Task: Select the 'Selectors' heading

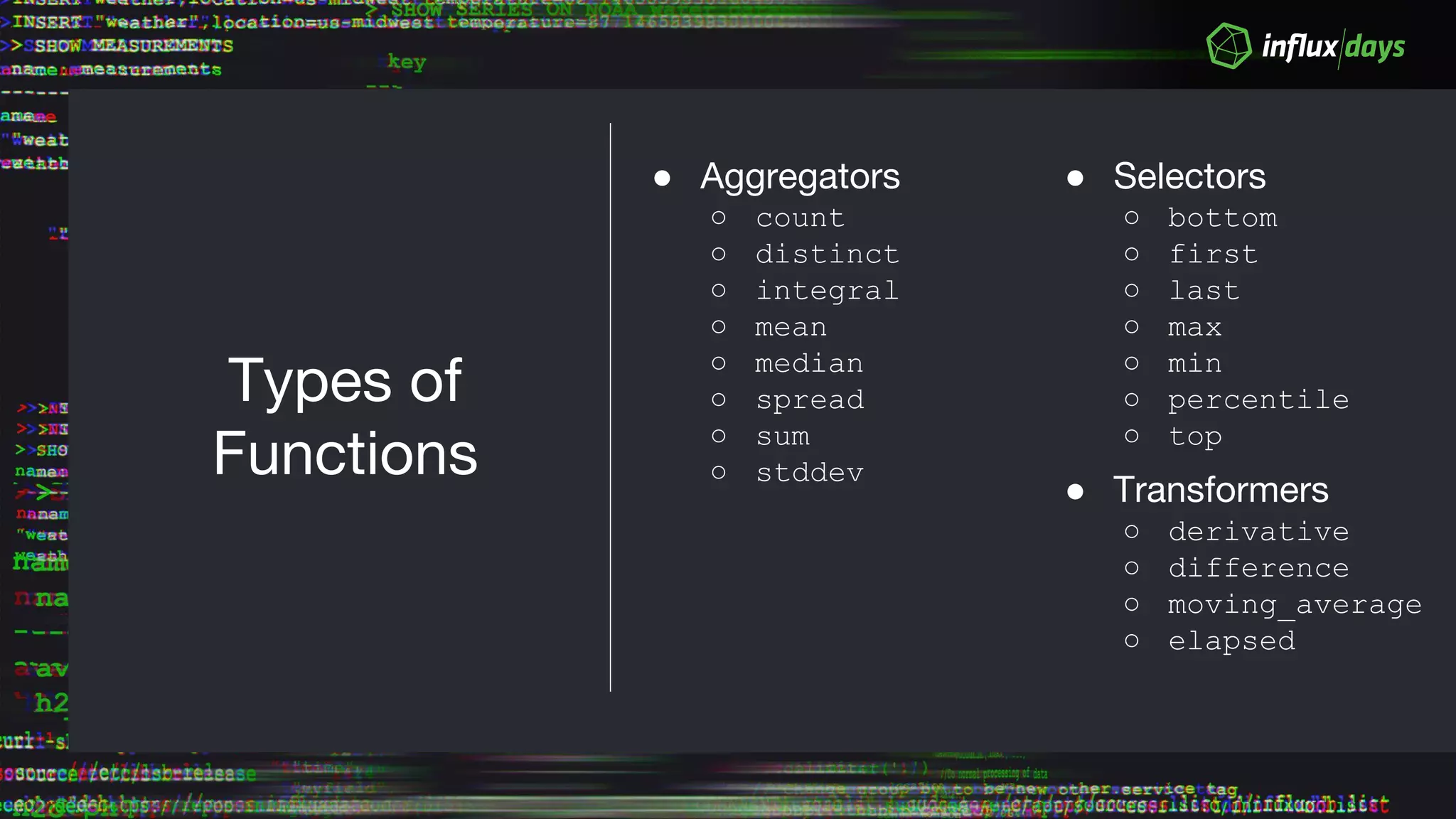Action: [x=1189, y=176]
